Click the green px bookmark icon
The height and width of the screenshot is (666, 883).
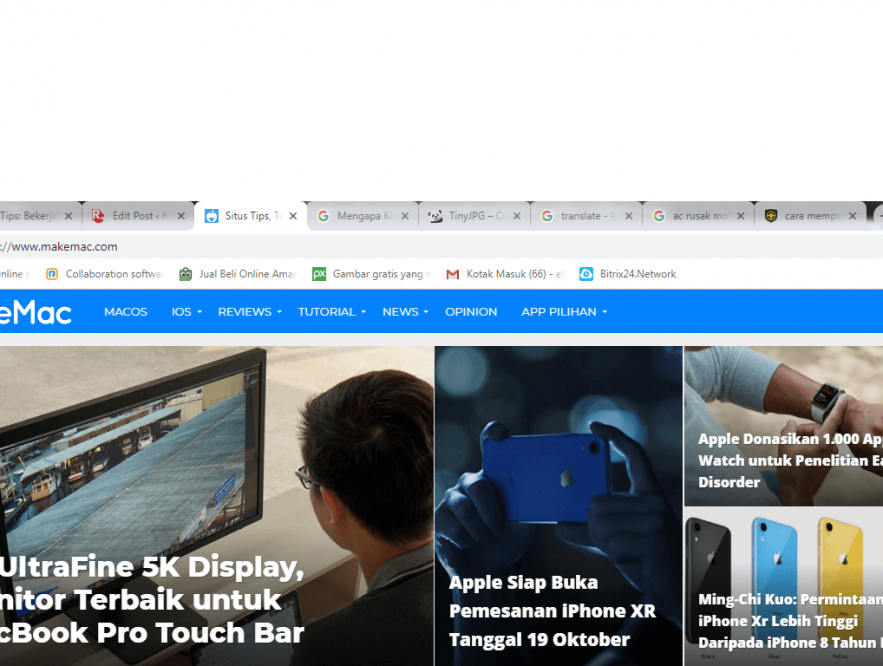point(319,274)
